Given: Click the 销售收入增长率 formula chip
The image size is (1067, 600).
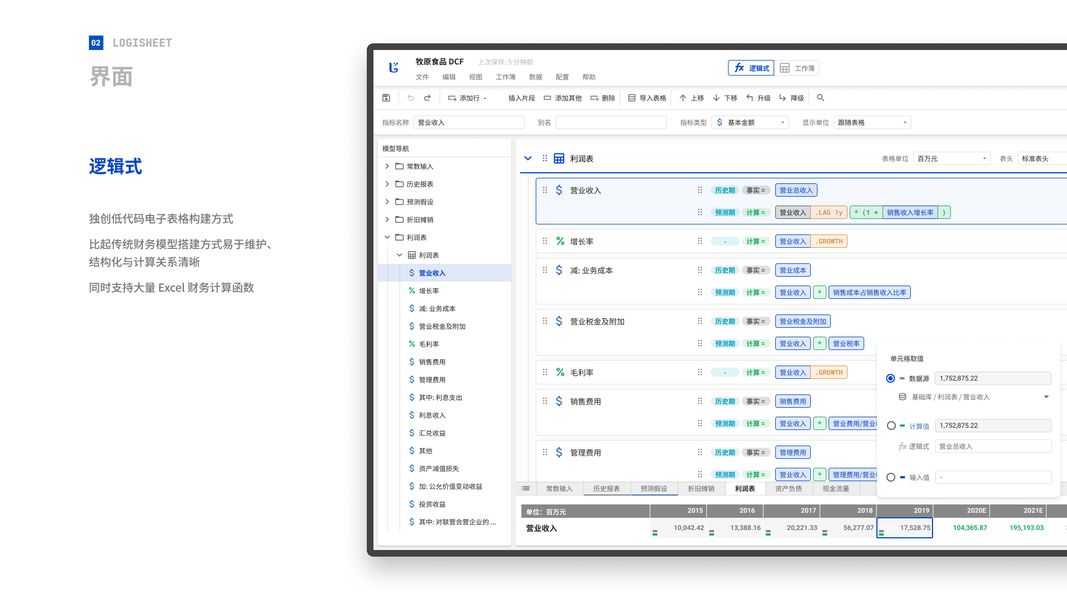Looking at the screenshot, I should [x=910, y=213].
